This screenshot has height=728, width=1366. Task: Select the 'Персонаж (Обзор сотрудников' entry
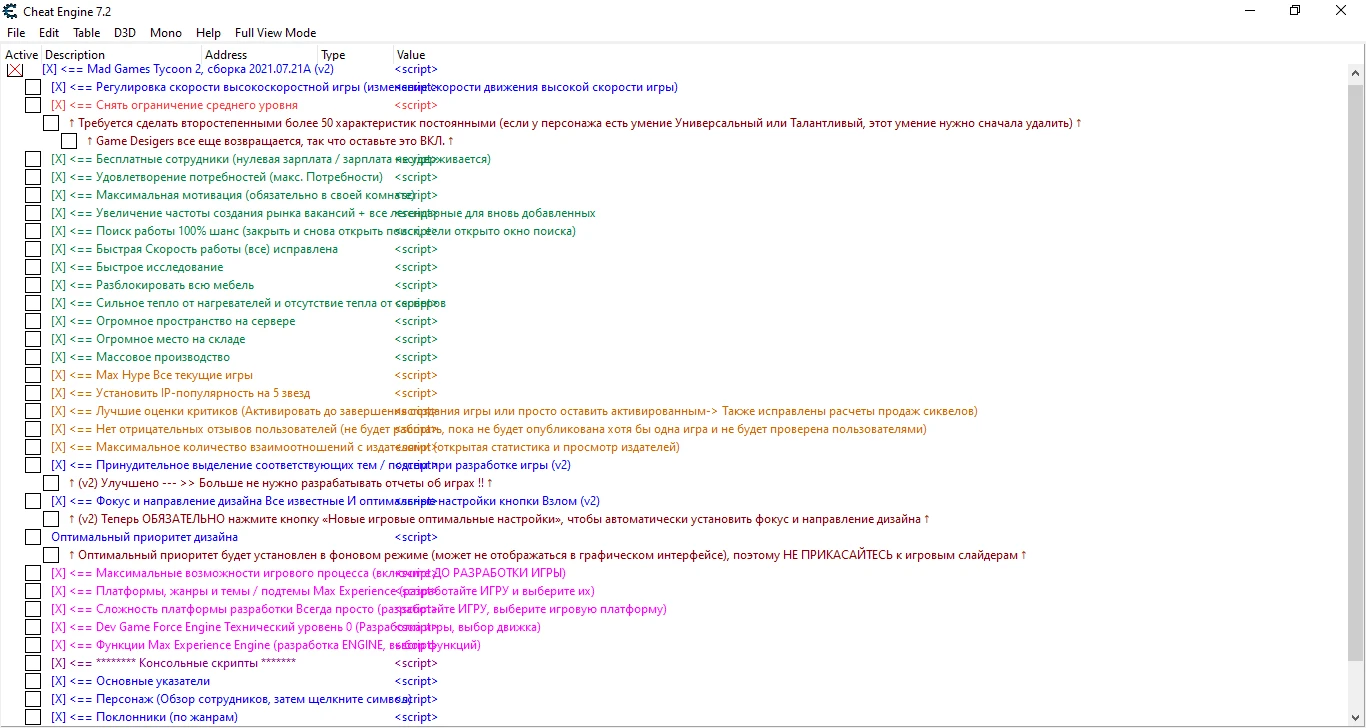click(x=231, y=700)
